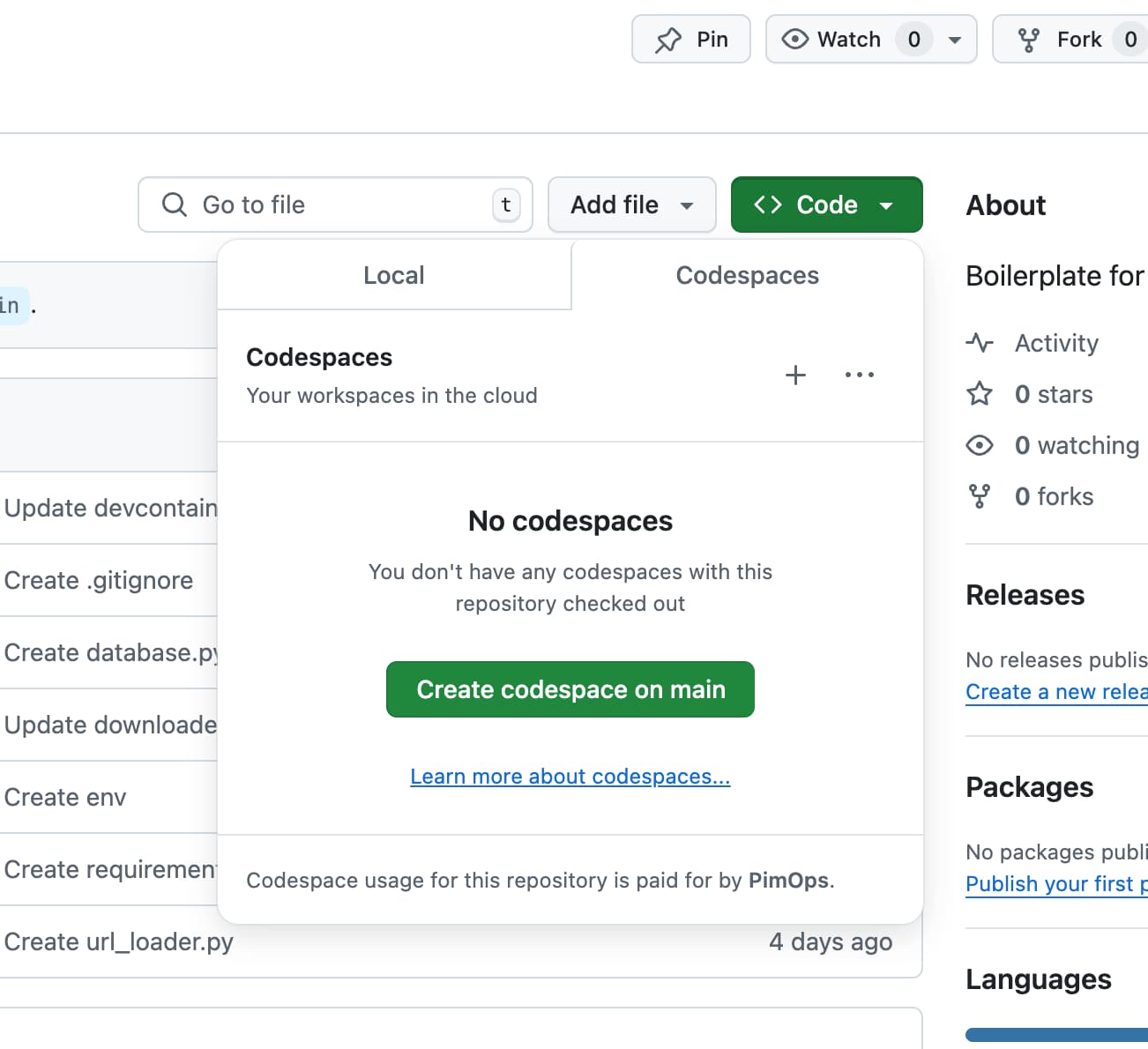Click the eye icon next to 0 watching
The image size is (1148, 1049).
pyautogui.click(x=980, y=445)
